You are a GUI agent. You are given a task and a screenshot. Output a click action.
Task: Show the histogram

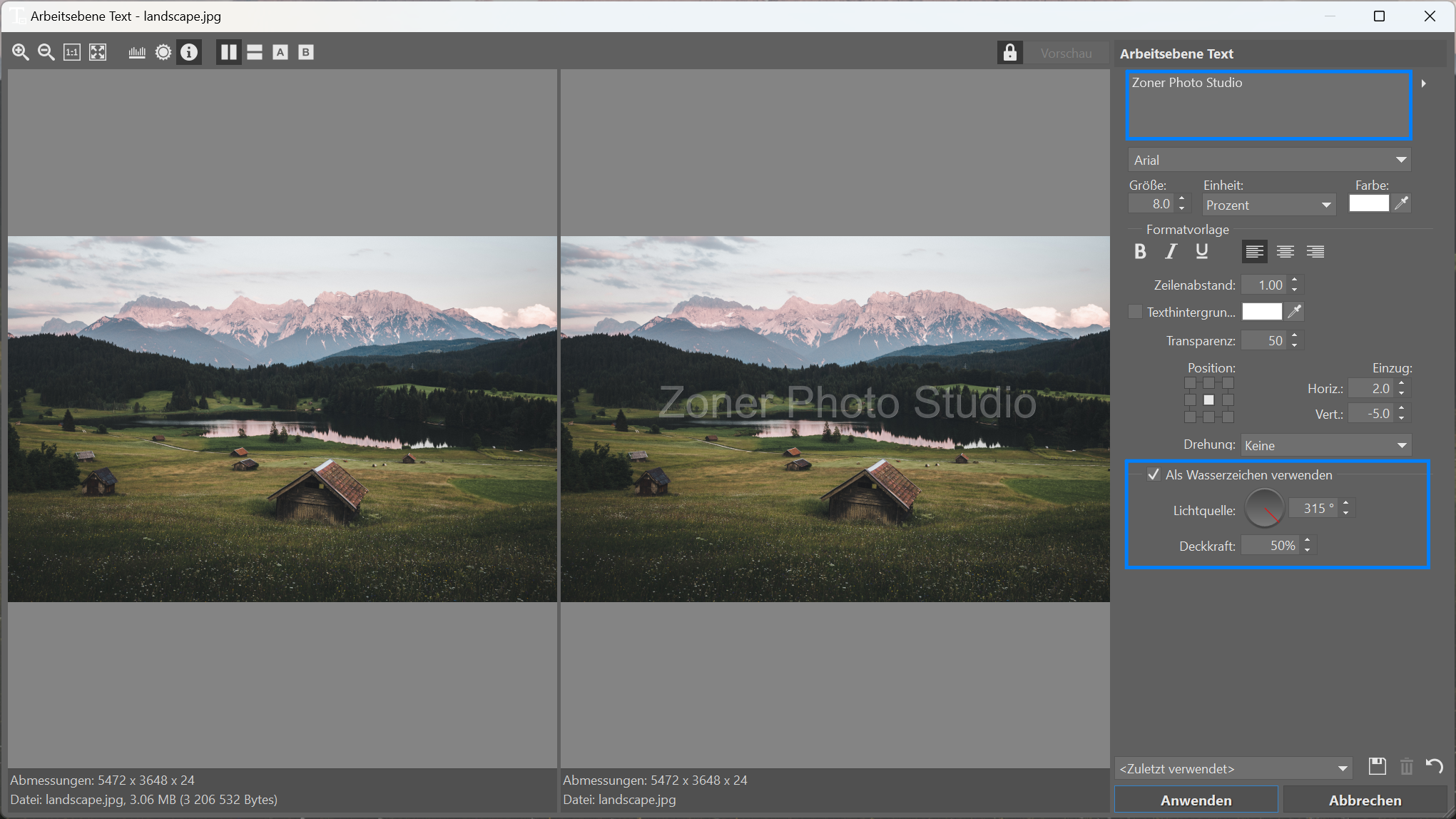(137, 52)
